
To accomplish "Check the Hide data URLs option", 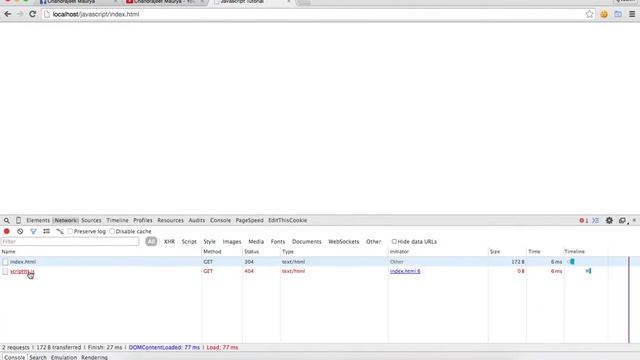I will coord(394,242).
